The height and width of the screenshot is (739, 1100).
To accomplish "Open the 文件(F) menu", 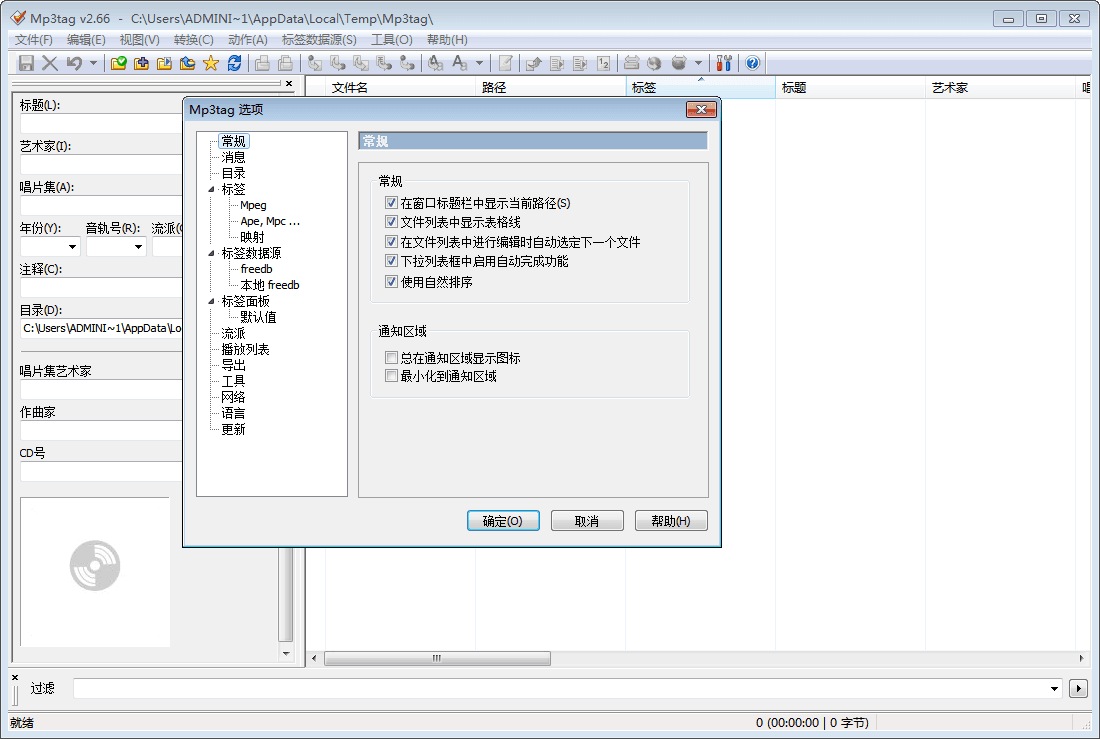I will [34, 40].
